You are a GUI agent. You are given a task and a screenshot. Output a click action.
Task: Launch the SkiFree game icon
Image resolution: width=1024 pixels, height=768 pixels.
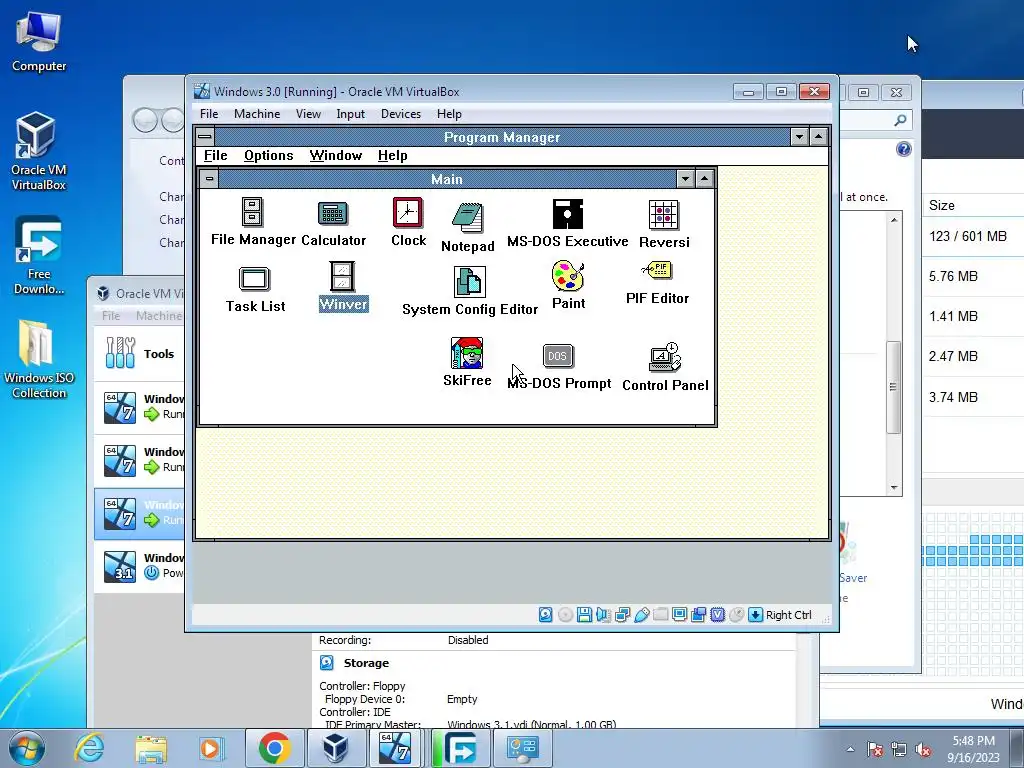[467, 362]
